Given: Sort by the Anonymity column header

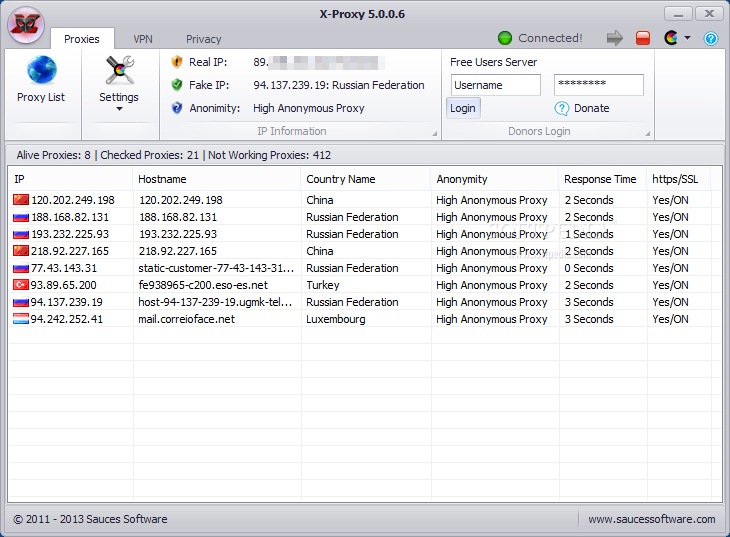Looking at the screenshot, I should pos(495,179).
